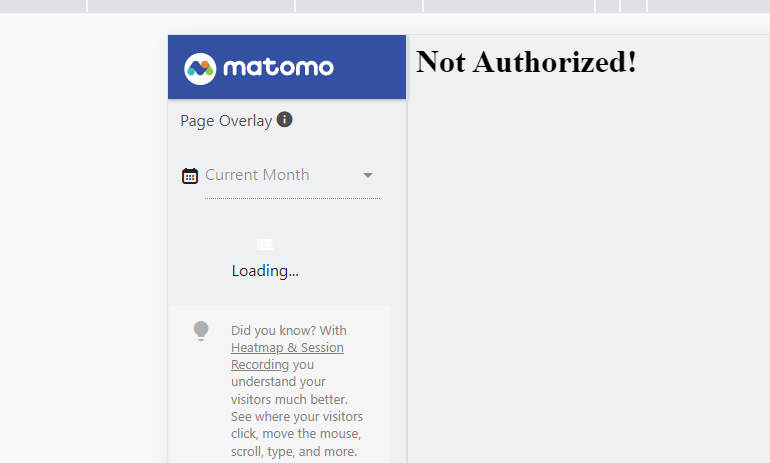
Task: Click the round Matomo logo icon
Action: (200, 69)
